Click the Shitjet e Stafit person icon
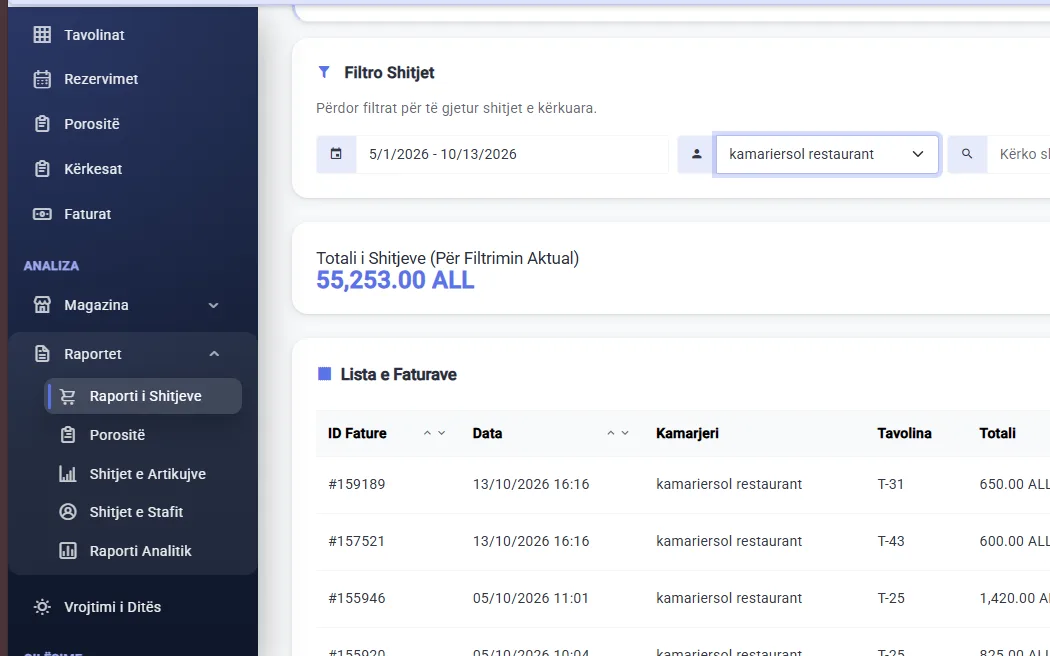This screenshot has width=1050, height=656. tap(68, 512)
